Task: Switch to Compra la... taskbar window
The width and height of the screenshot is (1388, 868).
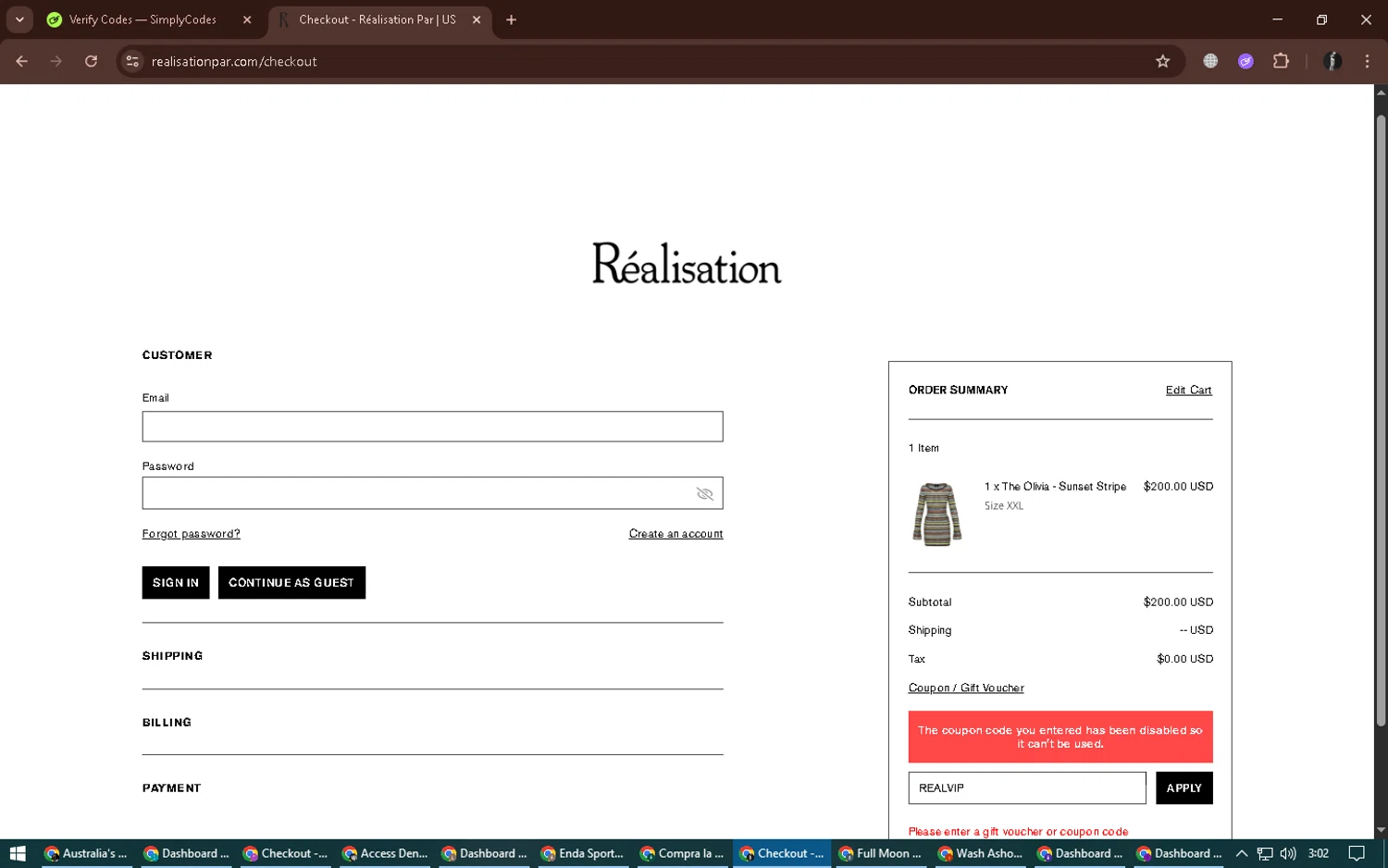Action: 682,853
